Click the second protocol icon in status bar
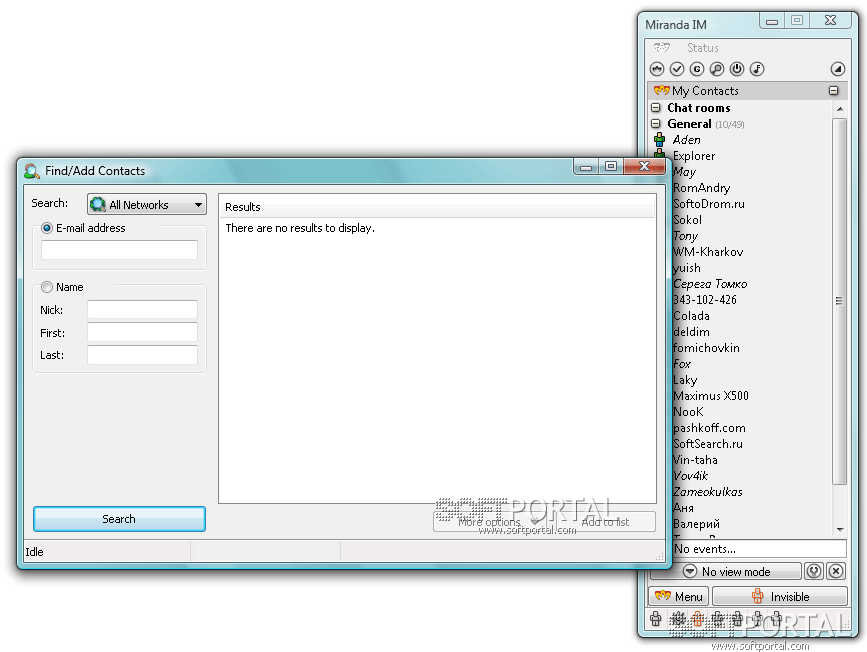 [x=677, y=619]
